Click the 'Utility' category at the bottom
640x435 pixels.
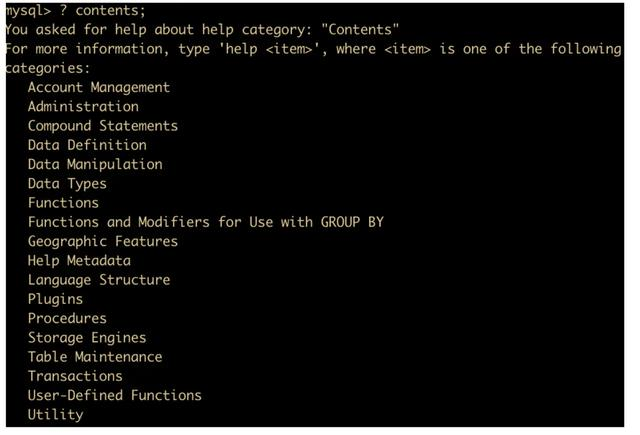pyautogui.click(x=56, y=415)
